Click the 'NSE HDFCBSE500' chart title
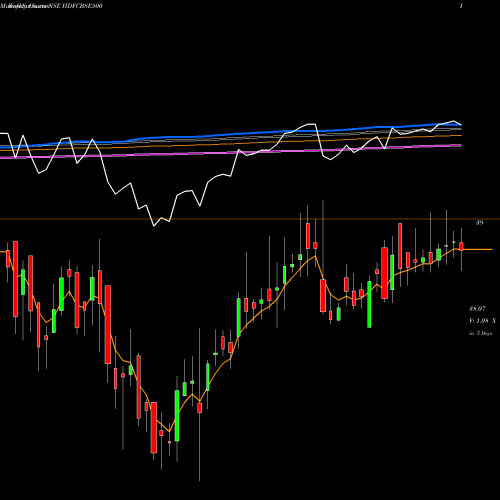This screenshot has height=500, width=500. tap(77, 6)
